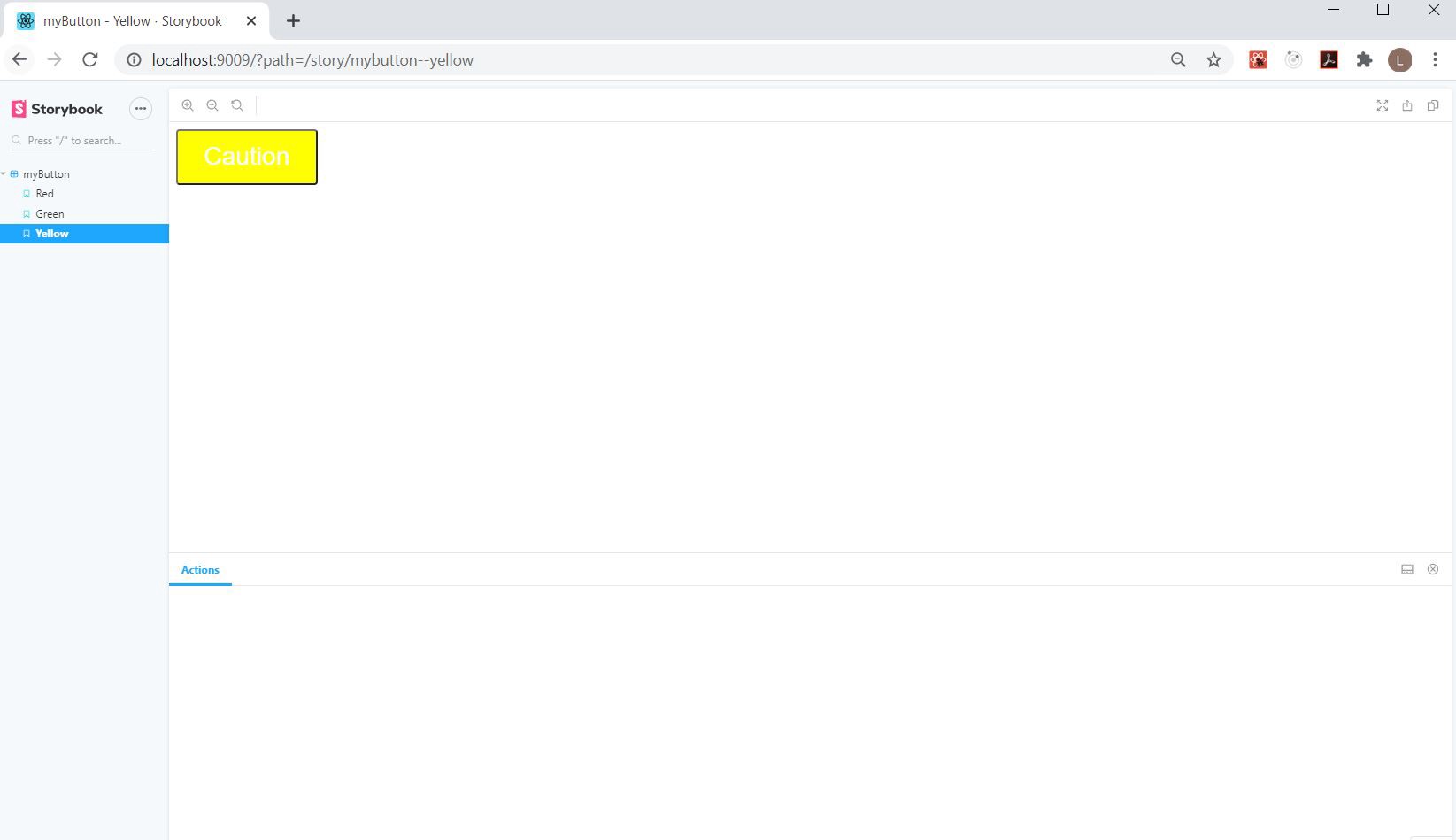Click the Storybook logo in the sidebar
Viewport: 1456px width, 840px height.
(x=57, y=108)
